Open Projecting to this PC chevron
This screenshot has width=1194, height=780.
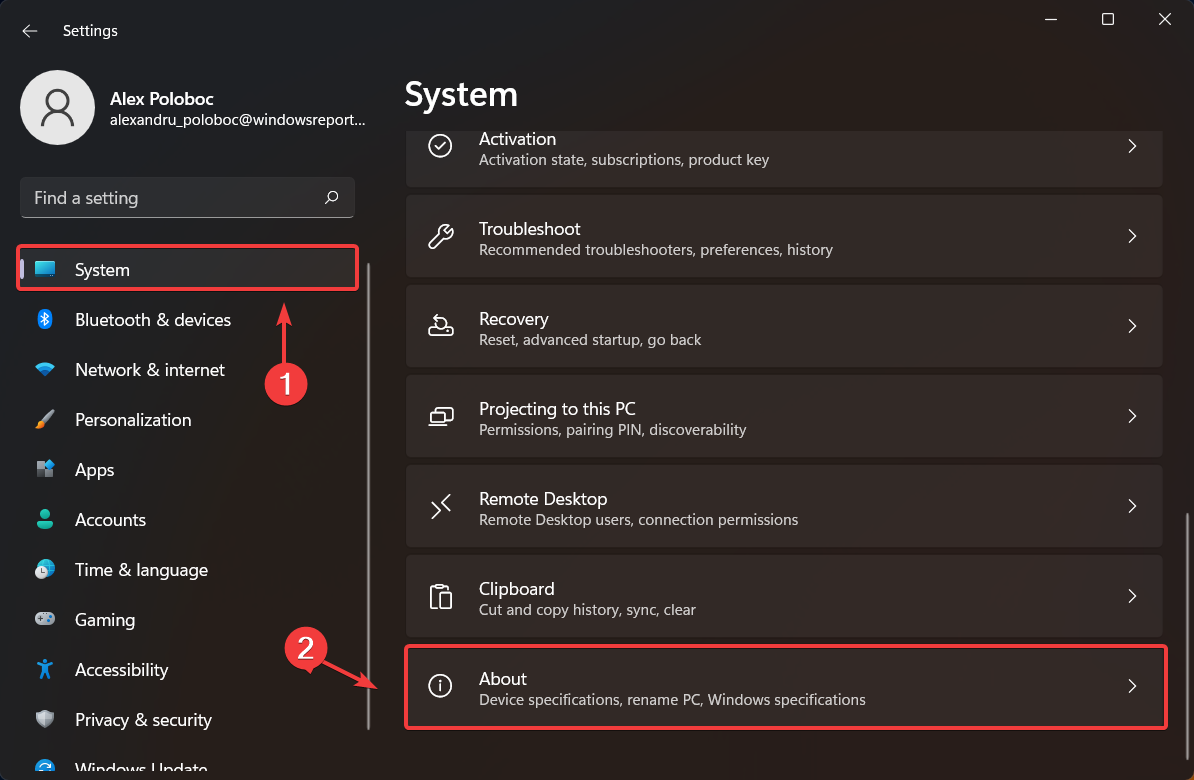click(1132, 416)
